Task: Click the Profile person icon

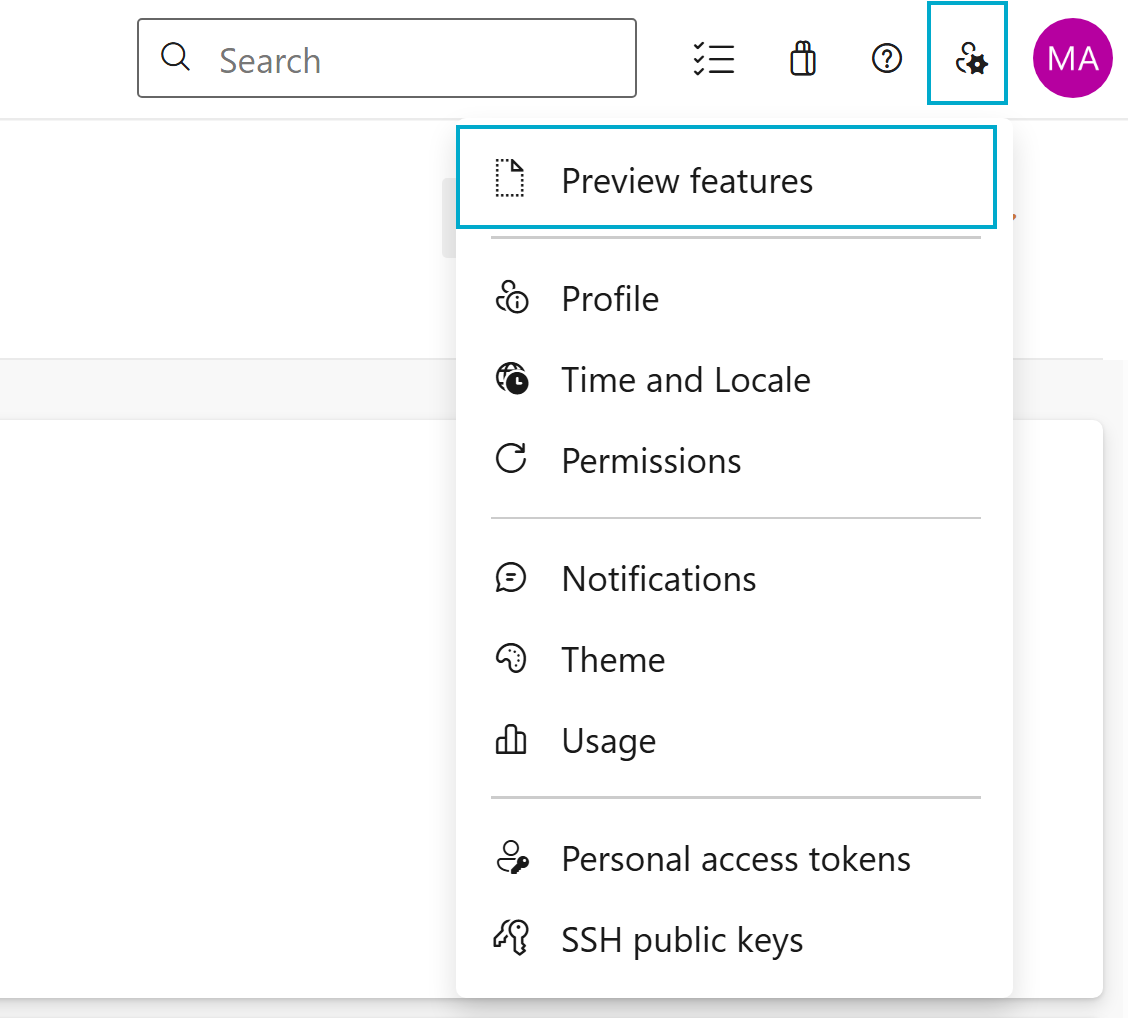Action: (512, 297)
